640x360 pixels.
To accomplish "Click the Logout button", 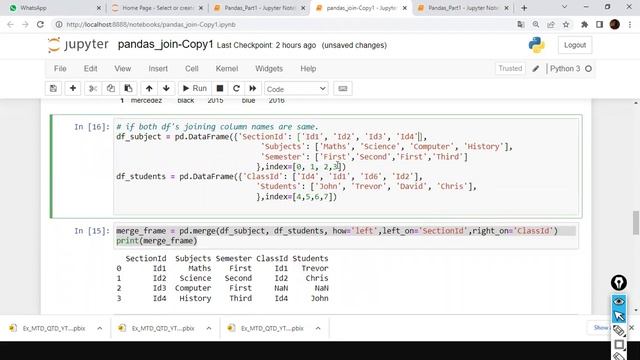I will click(575, 45).
